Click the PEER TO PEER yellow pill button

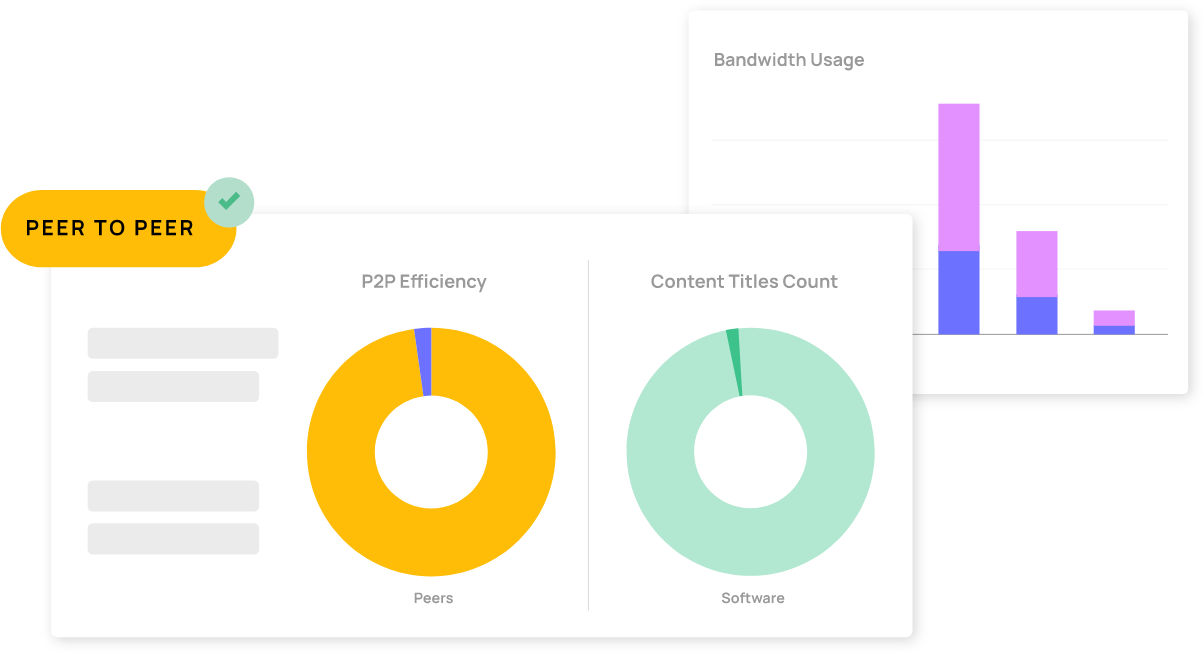[118, 228]
